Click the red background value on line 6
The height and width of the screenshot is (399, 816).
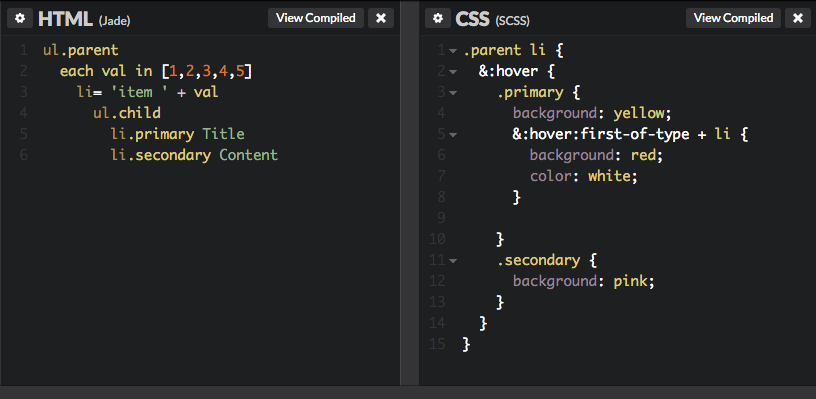643,155
